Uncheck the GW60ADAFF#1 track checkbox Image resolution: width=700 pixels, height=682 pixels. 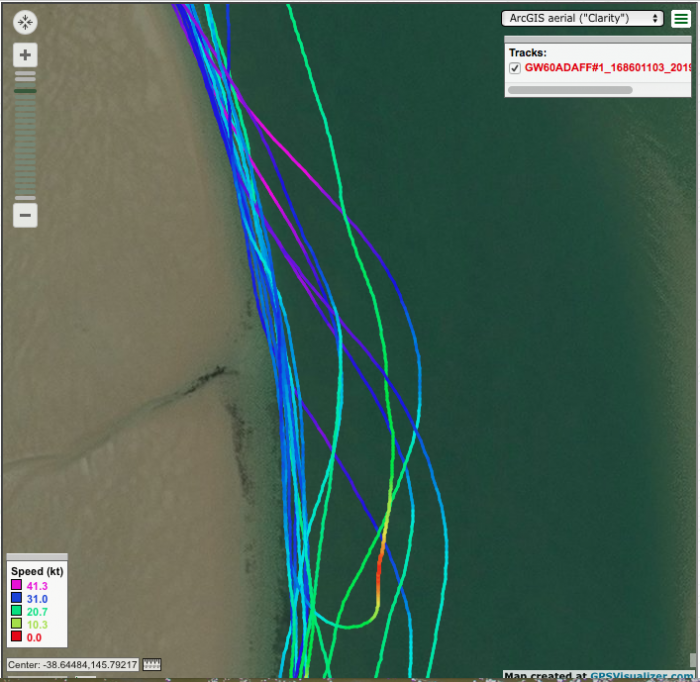pyautogui.click(x=515, y=68)
